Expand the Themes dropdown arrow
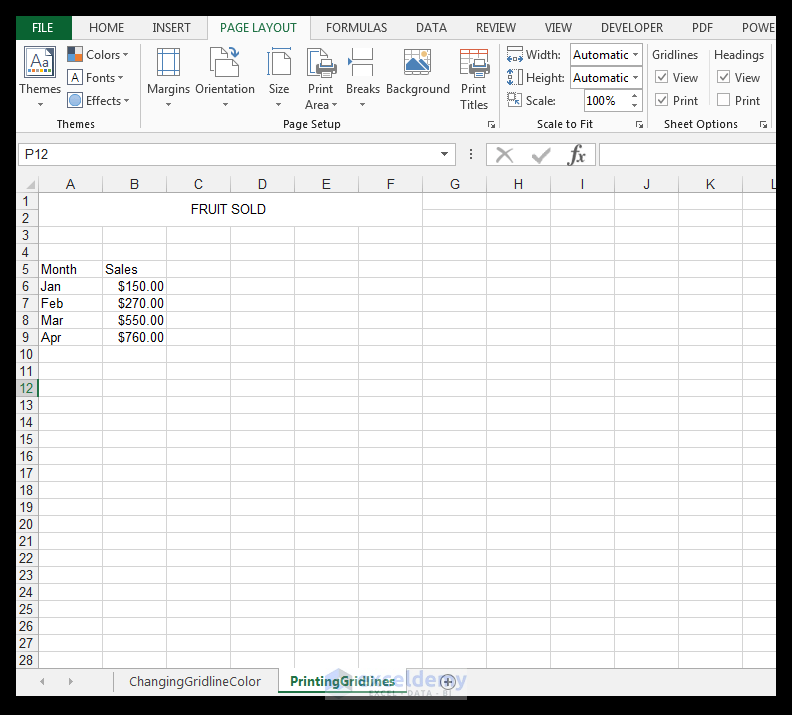Screen dimensions: 792x715 [x=40, y=105]
